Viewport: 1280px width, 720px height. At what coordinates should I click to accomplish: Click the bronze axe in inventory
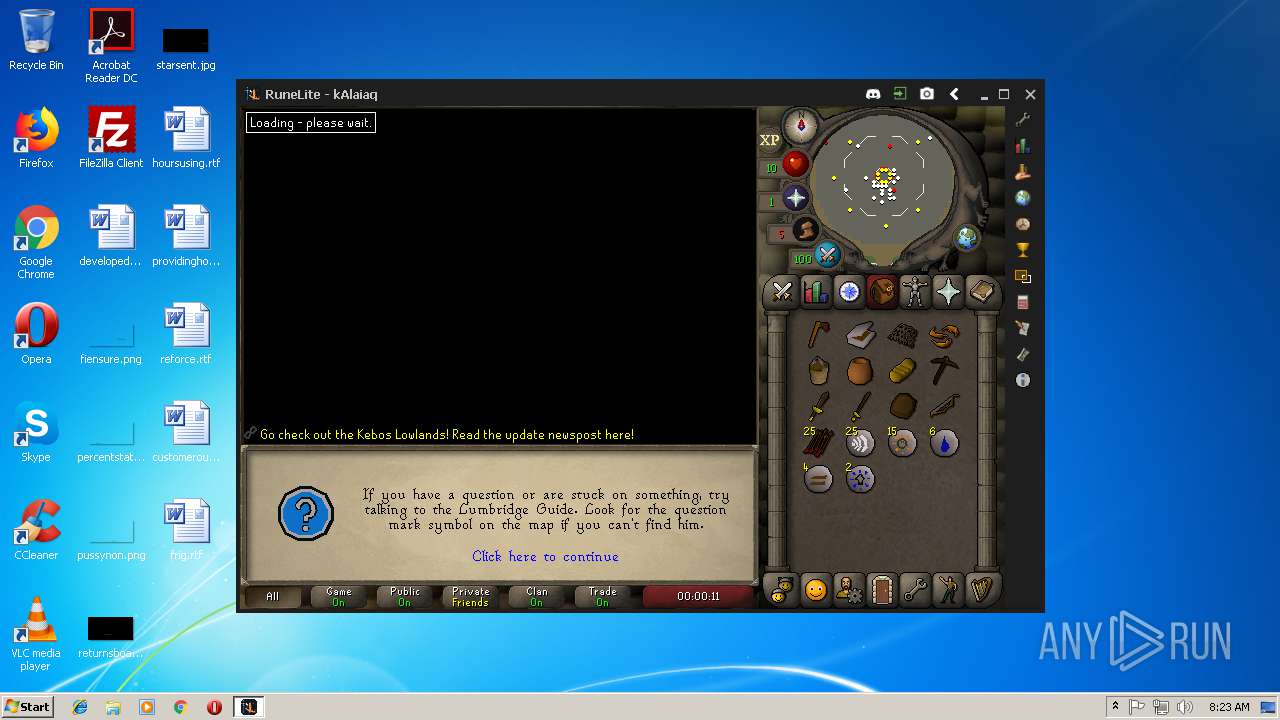tap(819, 334)
